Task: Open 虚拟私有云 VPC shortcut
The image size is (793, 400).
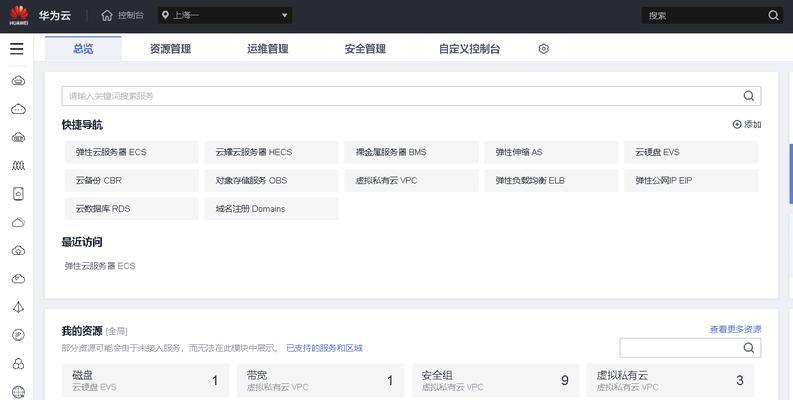Action: (411, 181)
